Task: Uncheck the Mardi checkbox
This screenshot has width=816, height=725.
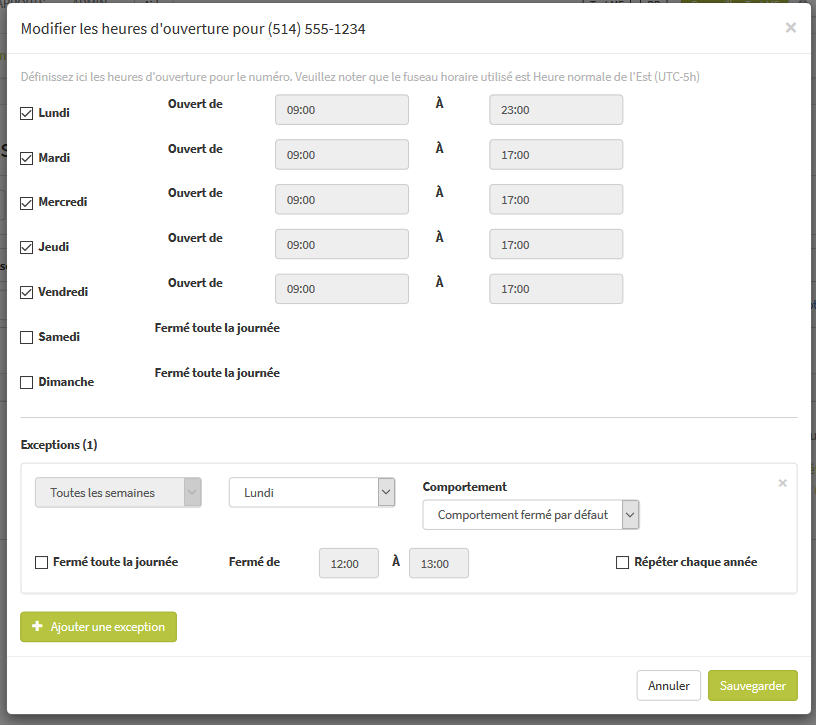Action: [x=27, y=158]
